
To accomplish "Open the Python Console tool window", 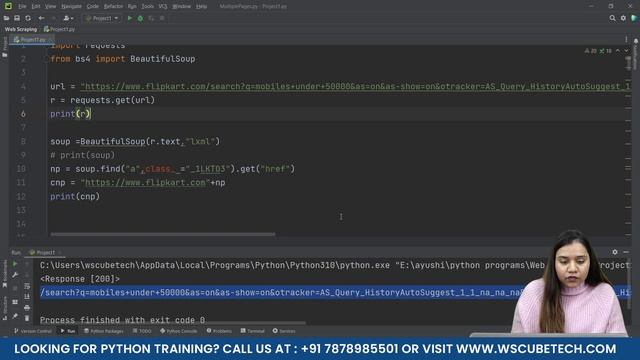I will 179,331.
